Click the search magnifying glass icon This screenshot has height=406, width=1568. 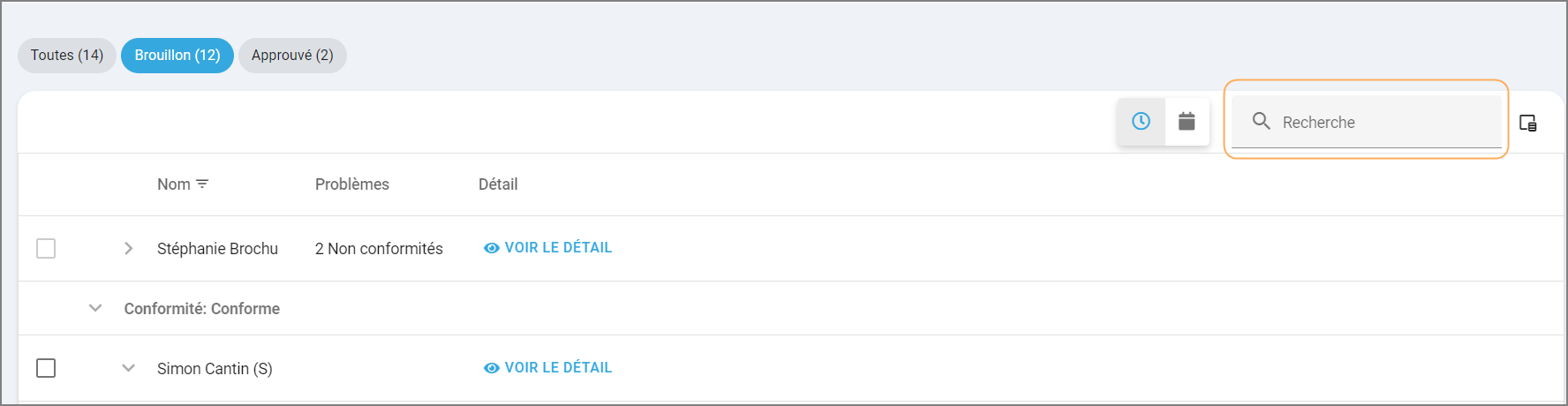(x=1261, y=122)
